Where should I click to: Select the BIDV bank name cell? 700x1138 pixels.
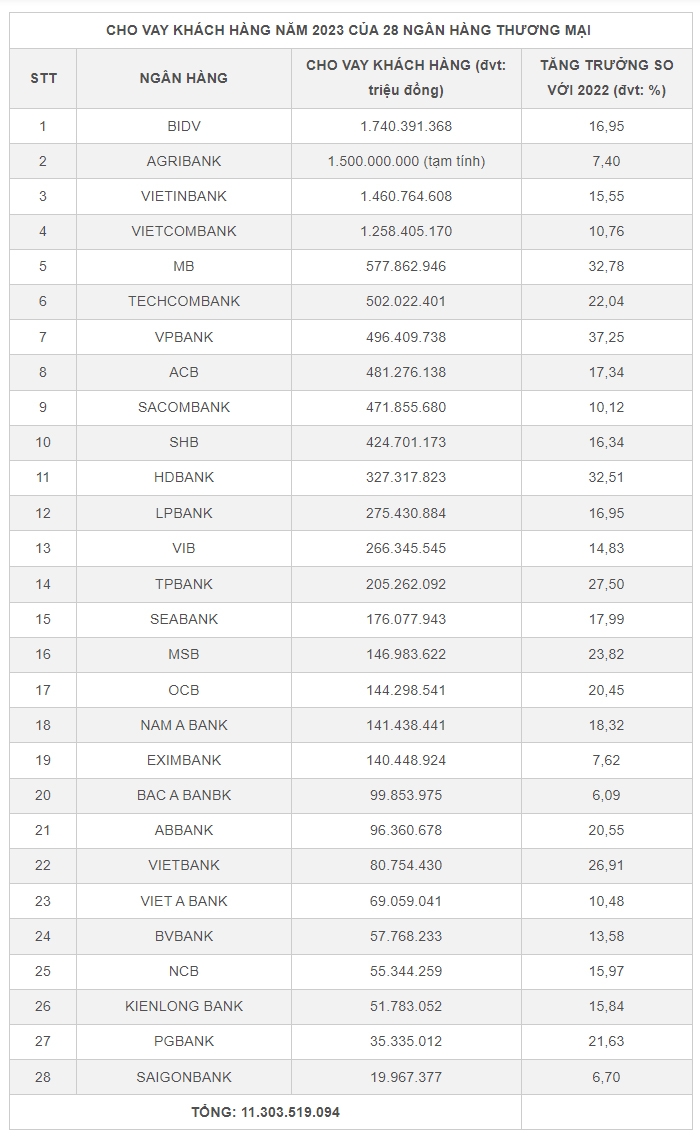[184, 126]
